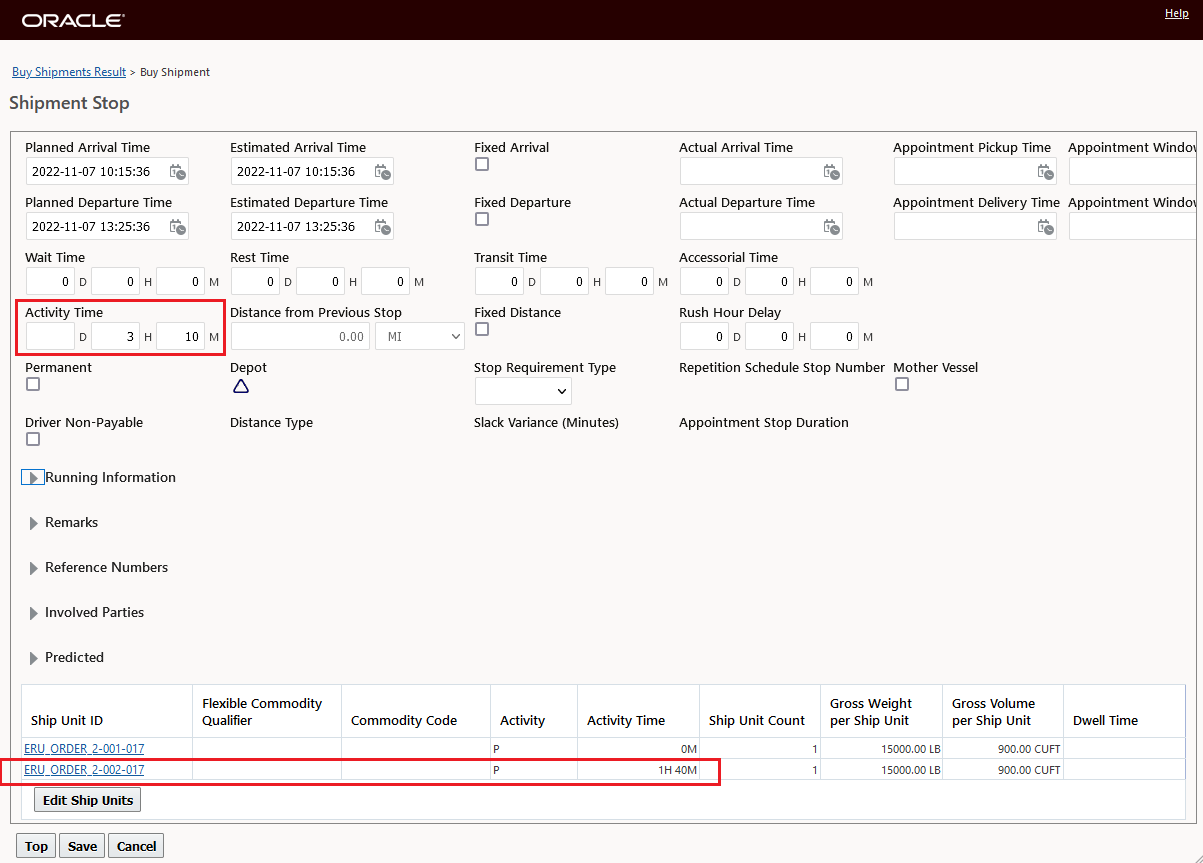
Task: Click the Depot triangle icon
Action: [x=240, y=387]
